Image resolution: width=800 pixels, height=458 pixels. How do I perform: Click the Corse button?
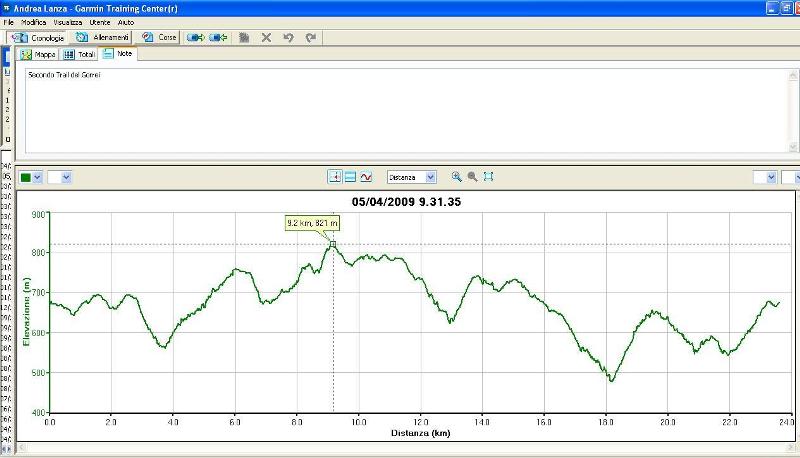pos(160,37)
